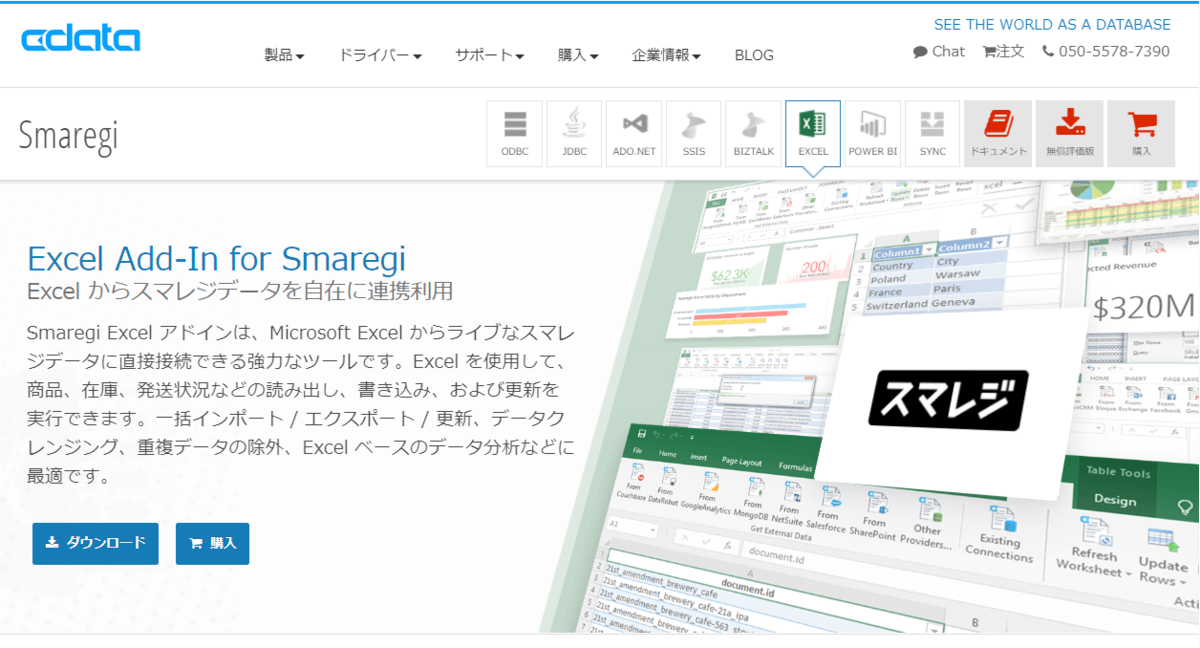Click the Excel からスマレジデータを自在に連携利用 subtitle
Viewport: 1200px width, 648px height.
pyautogui.click(x=240, y=291)
